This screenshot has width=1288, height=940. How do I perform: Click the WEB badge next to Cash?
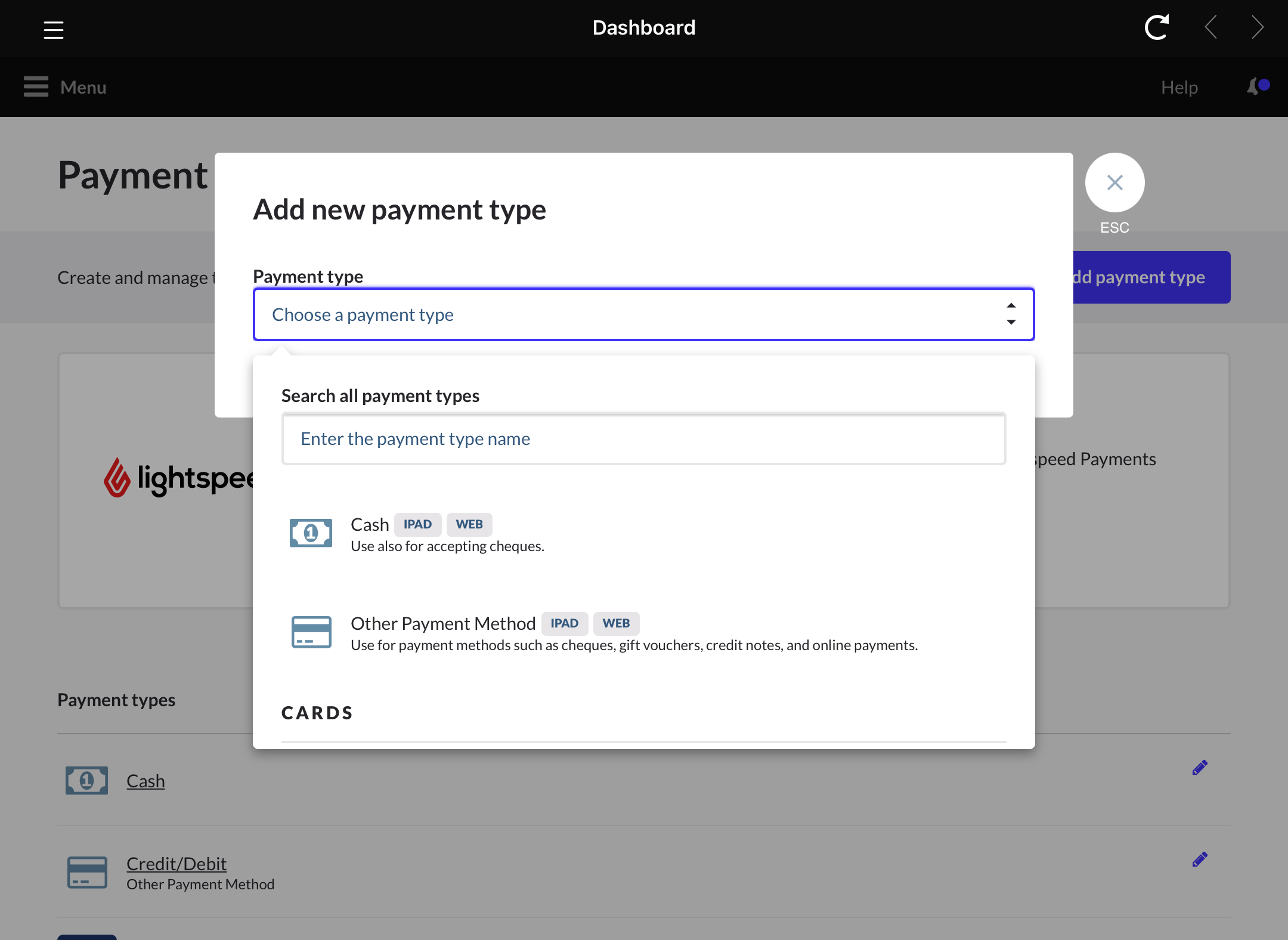coord(469,524)
